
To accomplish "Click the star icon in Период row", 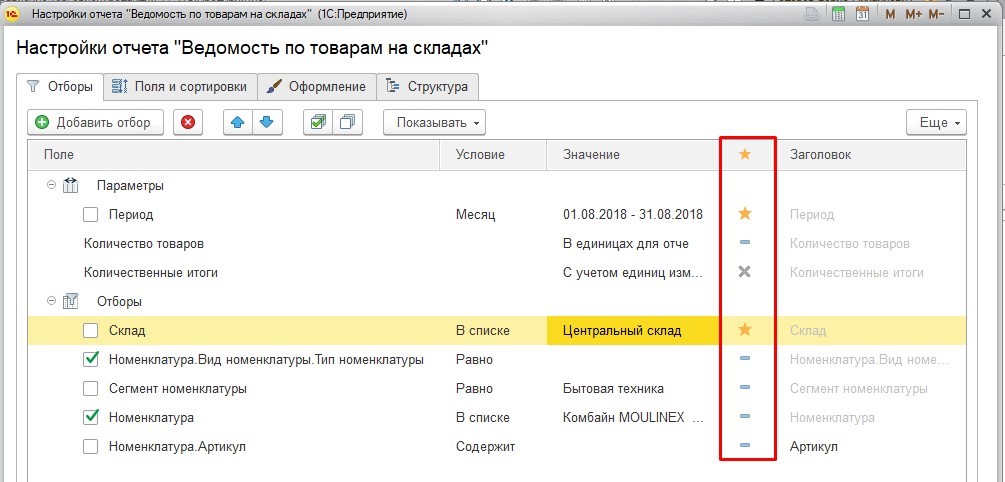I will click(744, 214).
